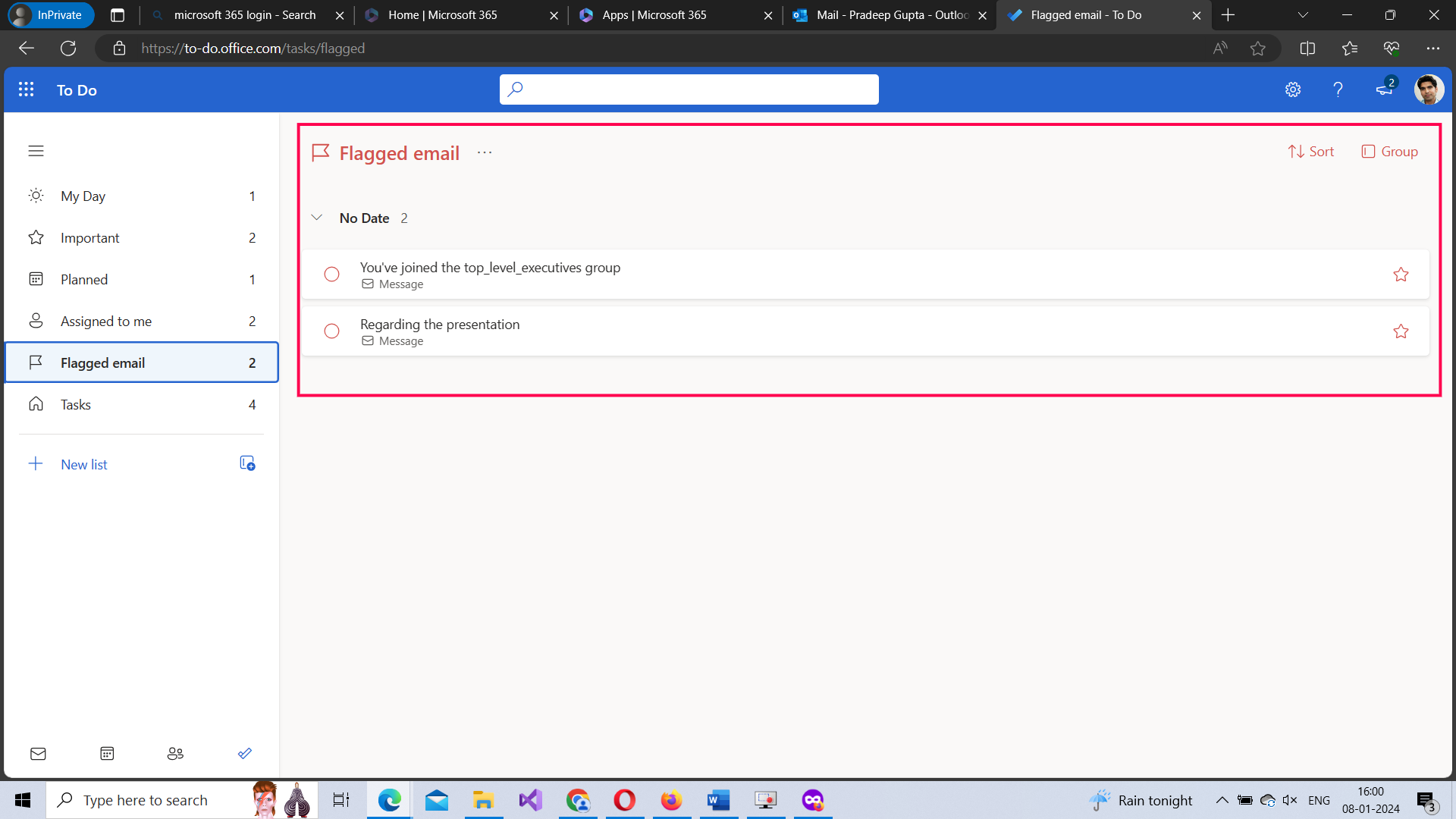Open the My Day smart list
This screenshot has height=819, width=1456.
[83, 196]
